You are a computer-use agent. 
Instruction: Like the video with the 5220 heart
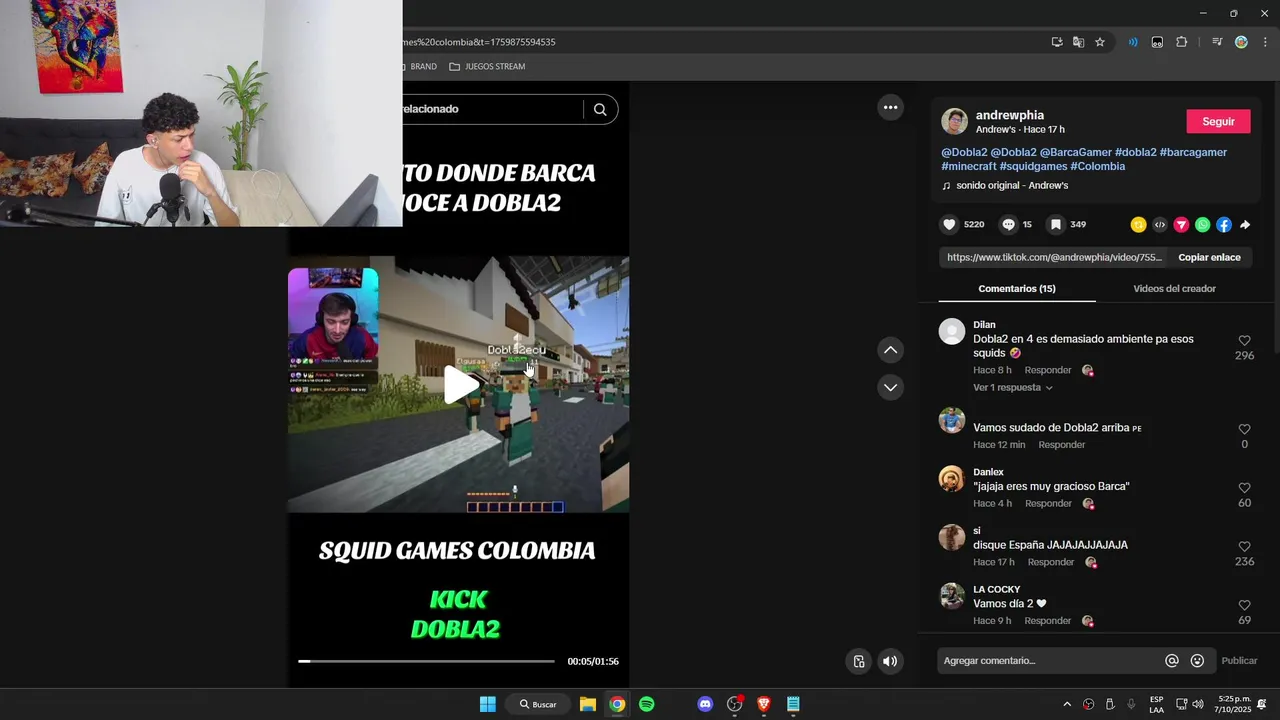coord(949,225)
